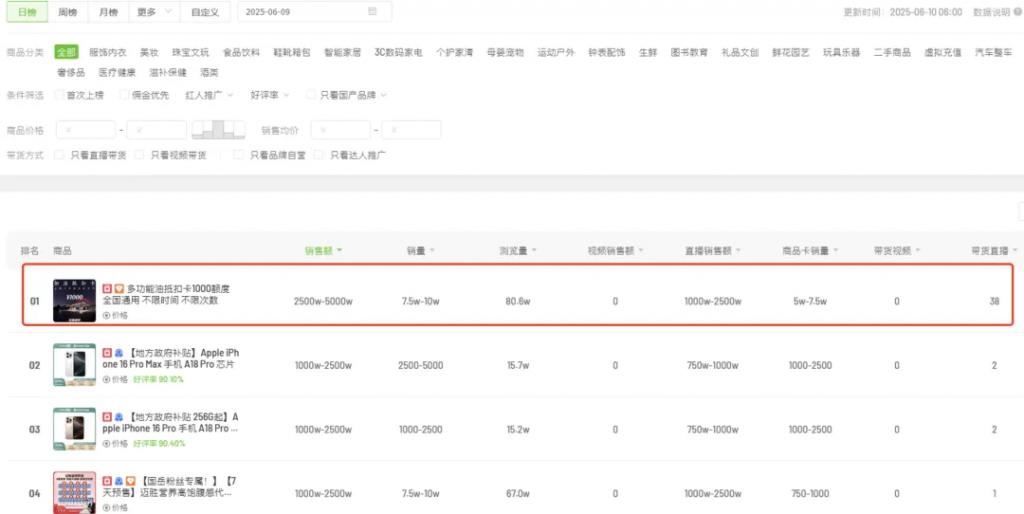
Task: Click the sort arrow on 销售额 column
Action: 340,250
